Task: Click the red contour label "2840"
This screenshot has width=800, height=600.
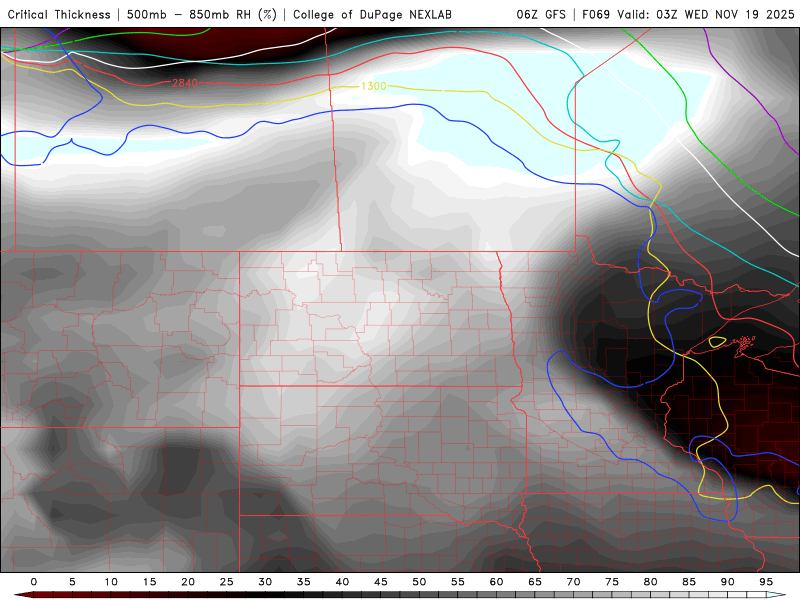Action: click(x=185, y=83)
